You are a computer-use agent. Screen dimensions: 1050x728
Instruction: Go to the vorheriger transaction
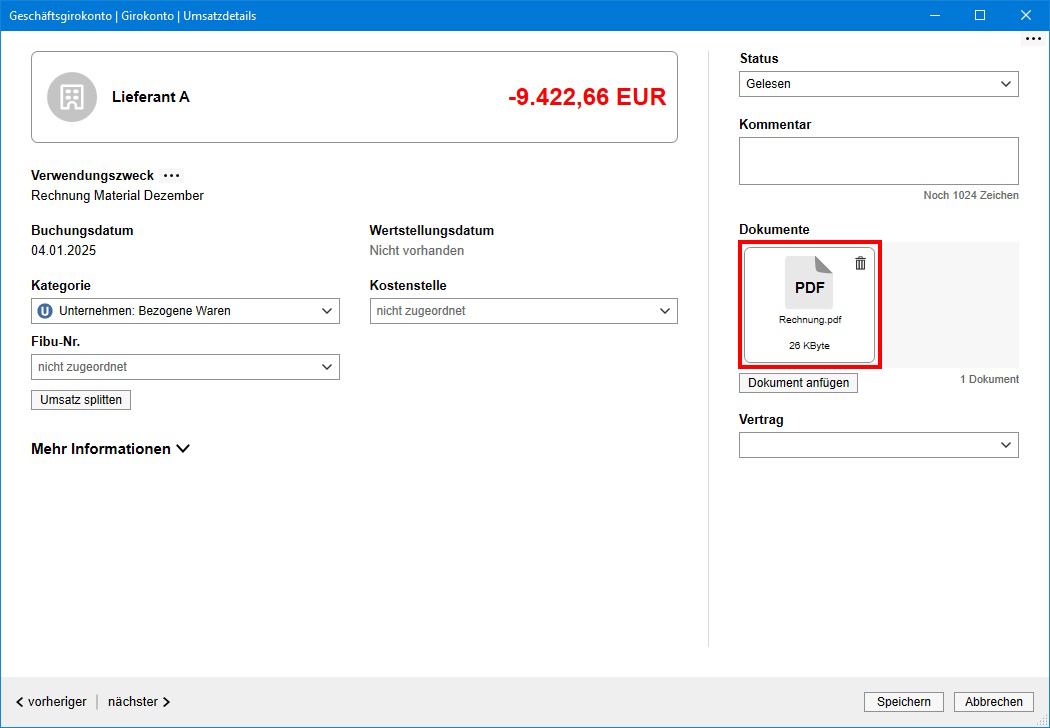click(x=51, y=702)
